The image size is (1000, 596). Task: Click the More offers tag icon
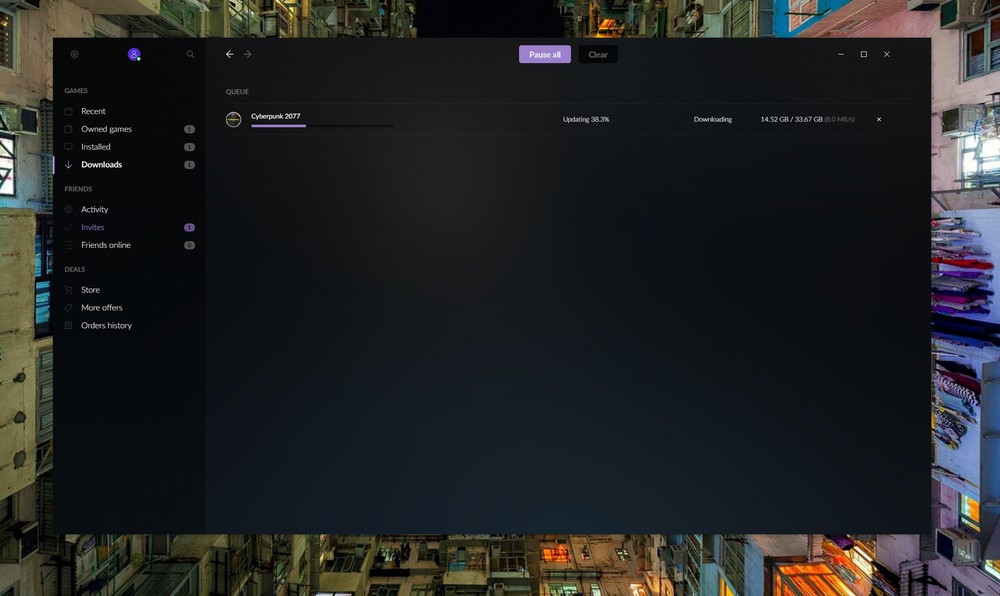coord(68,308)
